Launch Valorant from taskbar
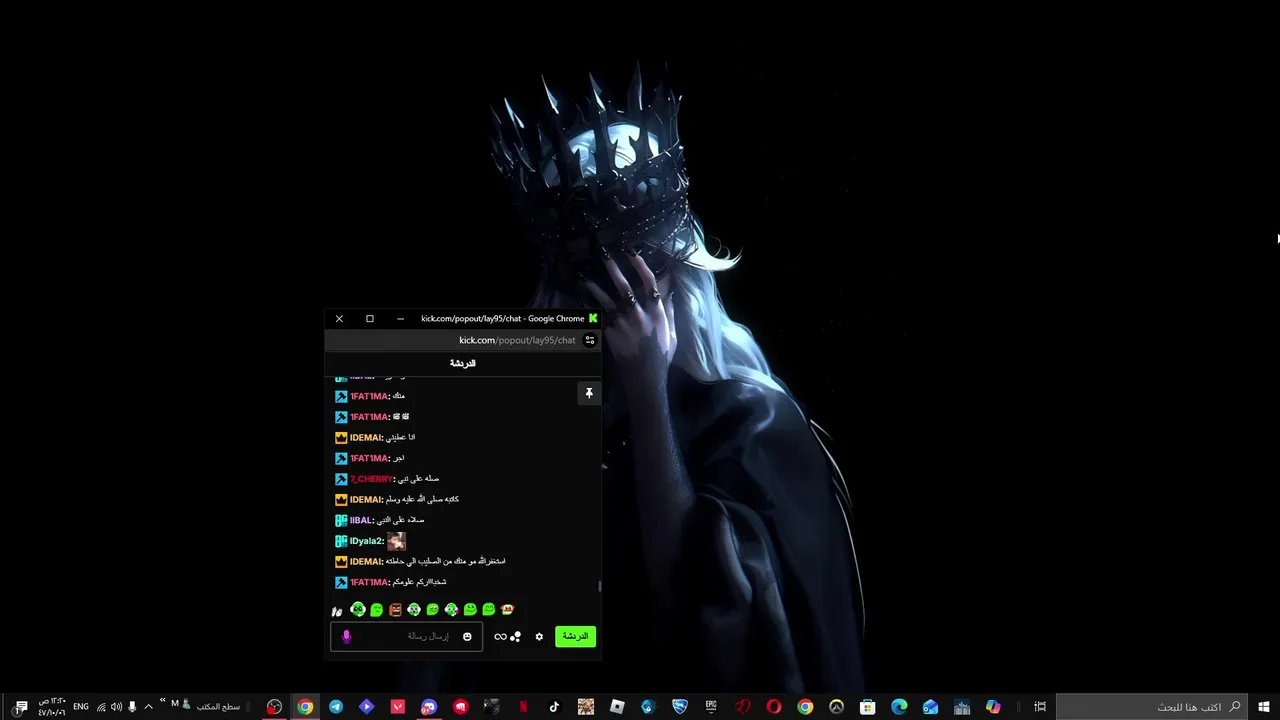This screenshot has width=1280, height=720. tap(398, 707)
